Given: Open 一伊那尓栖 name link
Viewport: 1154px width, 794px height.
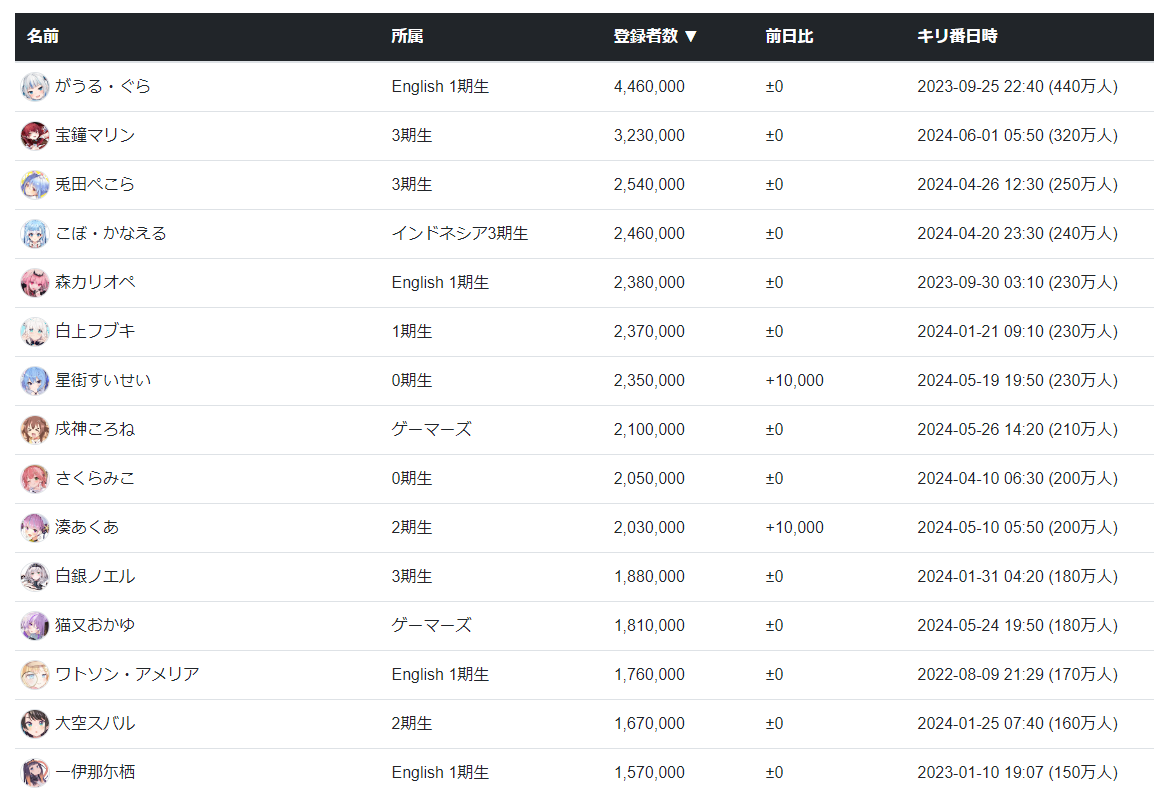Looking at the screenshot, I should (x=95, y=772).
